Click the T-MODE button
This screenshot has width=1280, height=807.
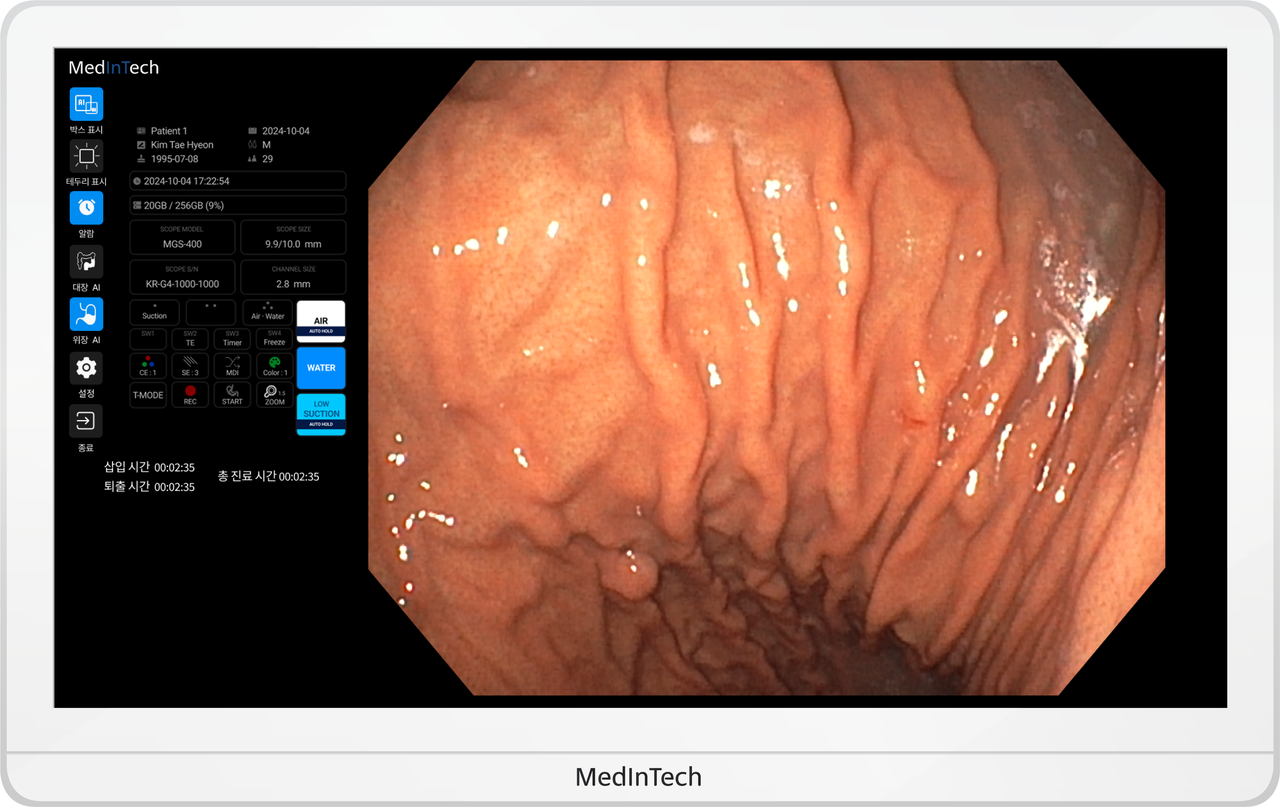coord(148,395)
